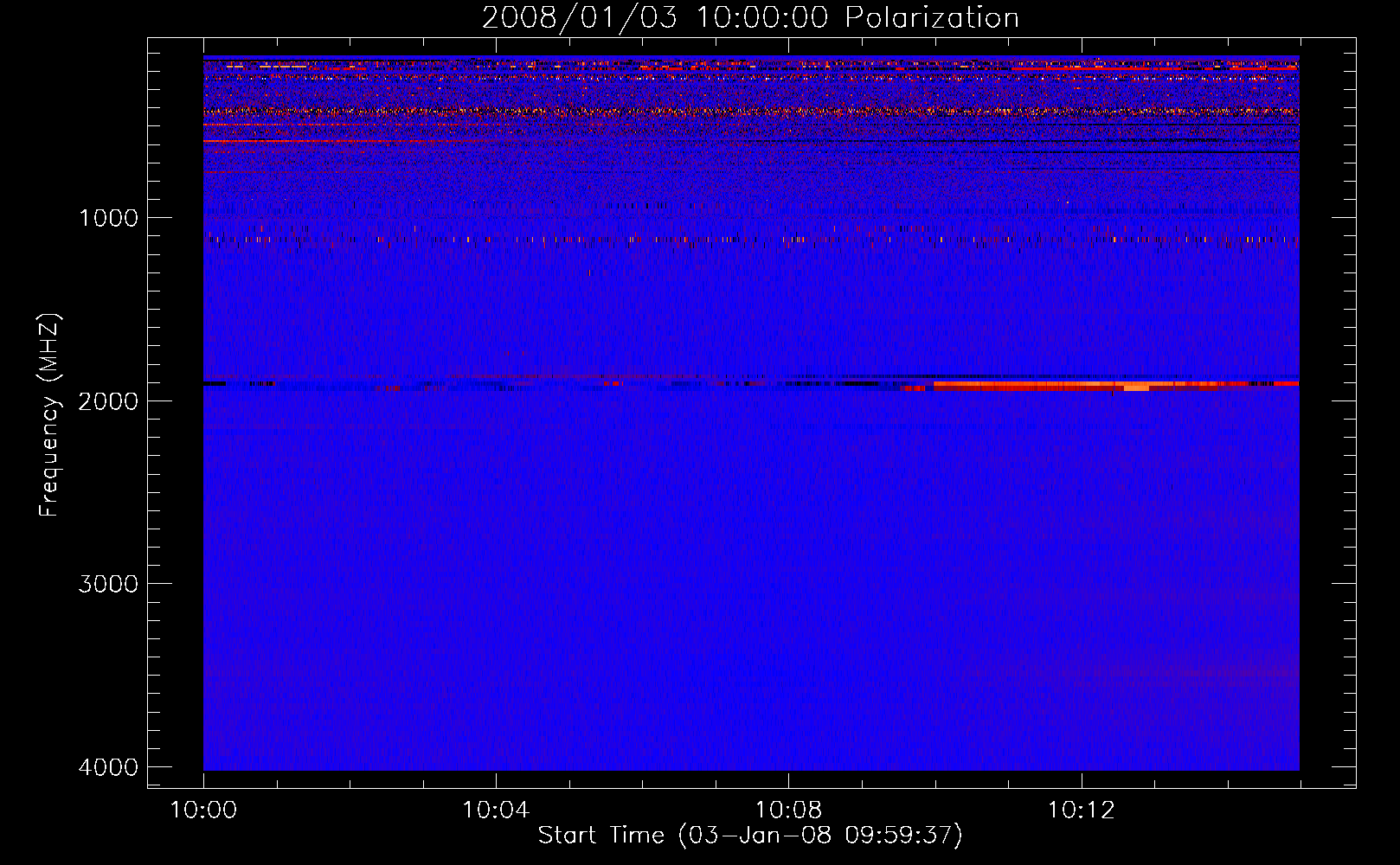The width and height of the screenshot is (1400, 865).
Task: Click the 10:12 time axis label
Action: point(1081,811)
